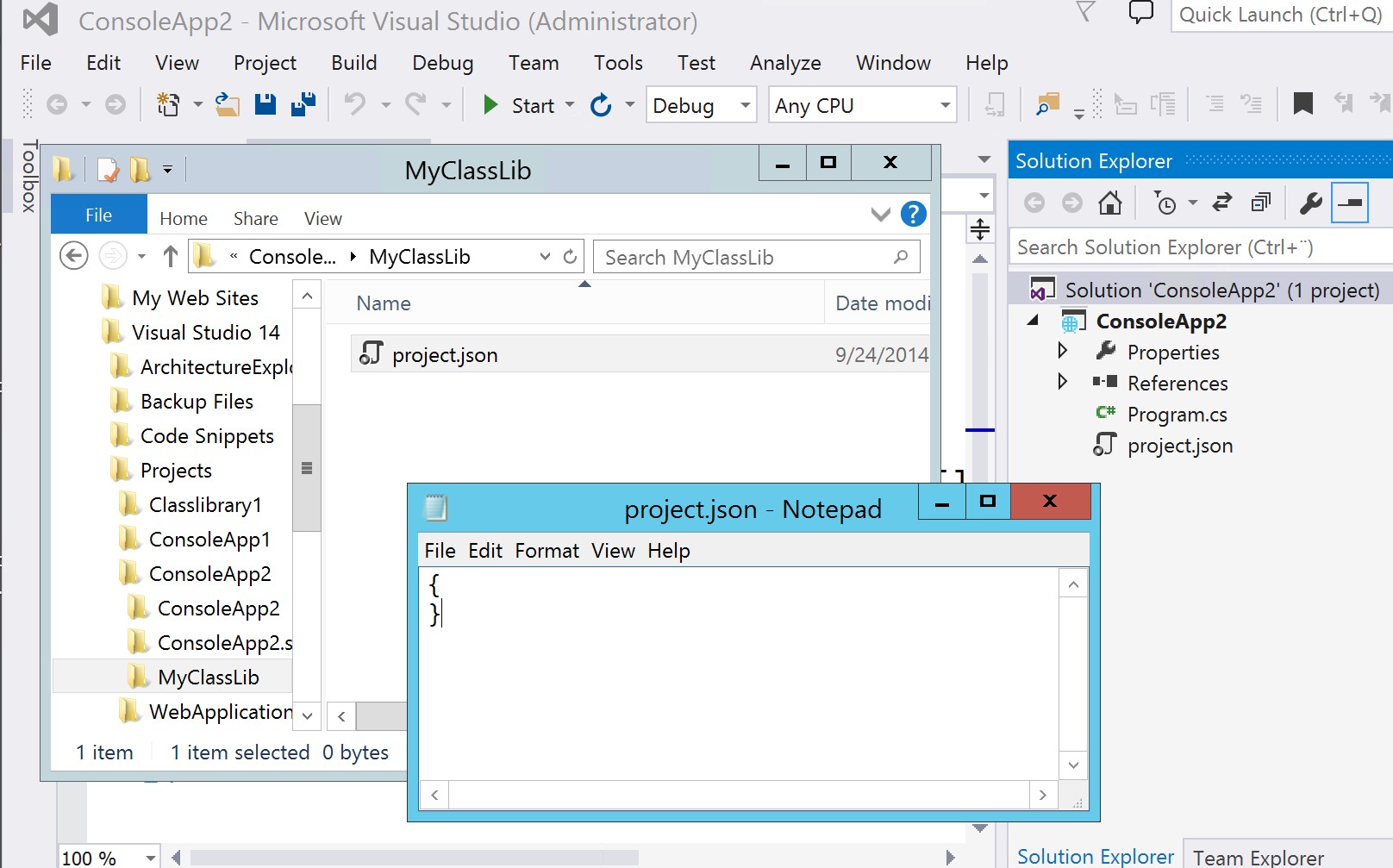Click Search MyClassLib input field
Image resolution: width=1393 pixels, height=868 pixels.
point(757,257)
